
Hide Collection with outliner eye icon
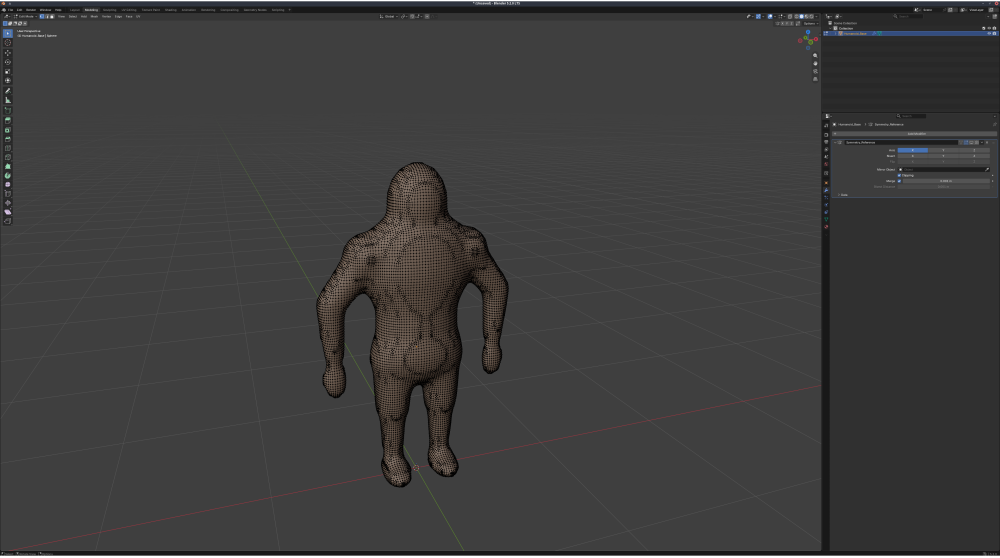point(989,28)
